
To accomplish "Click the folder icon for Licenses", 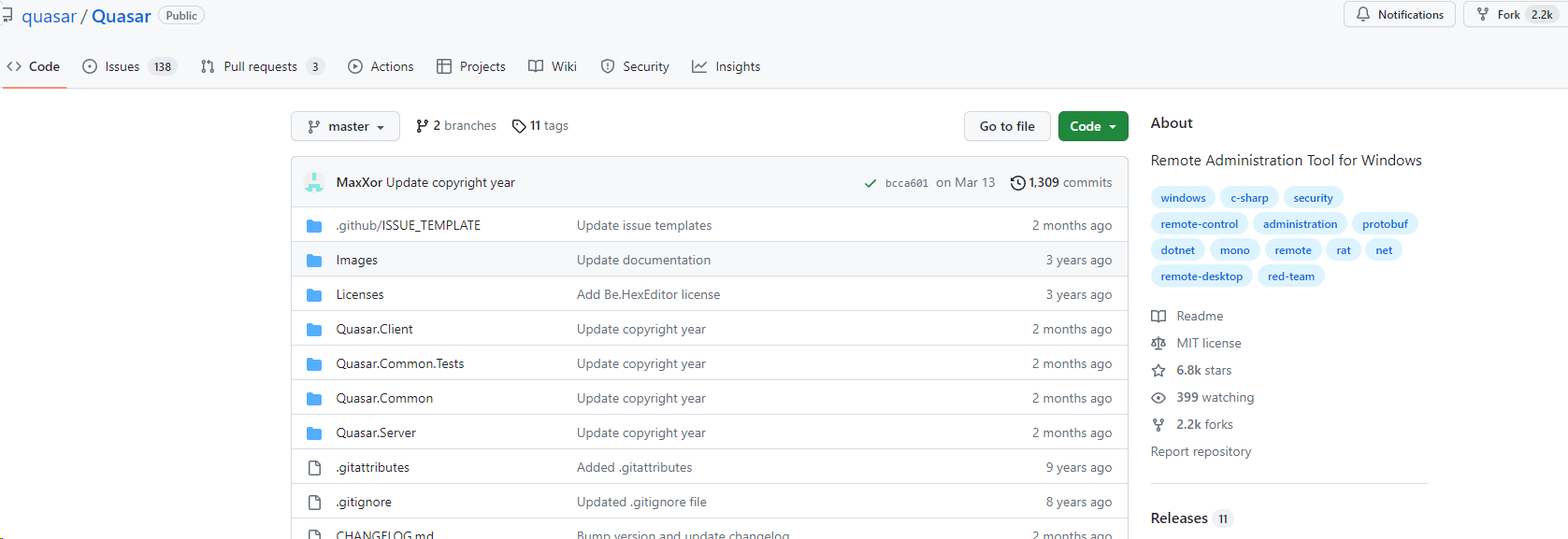I will pos(314,295).
